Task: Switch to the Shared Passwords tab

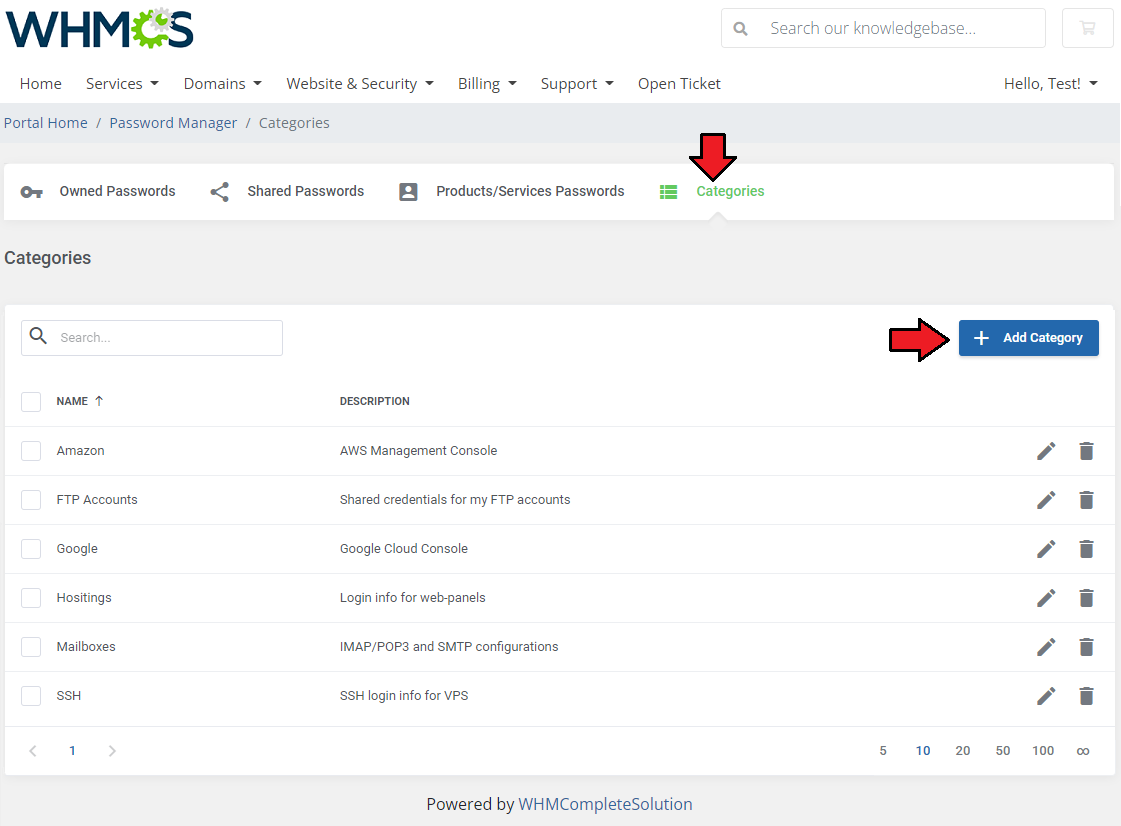Action: [x=287, y=192]
